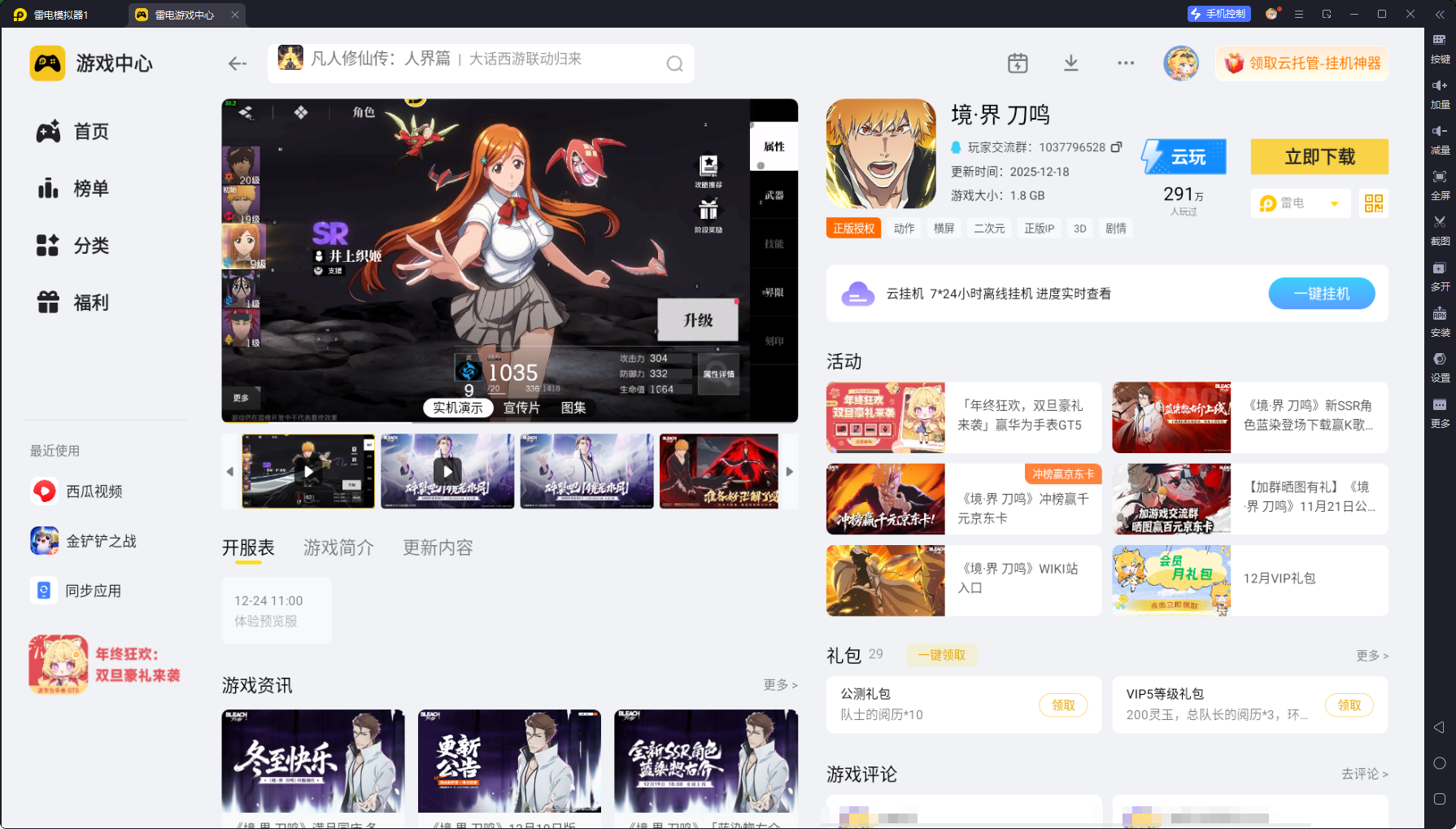Open the user avatar profile

(x=1181, y=63)
